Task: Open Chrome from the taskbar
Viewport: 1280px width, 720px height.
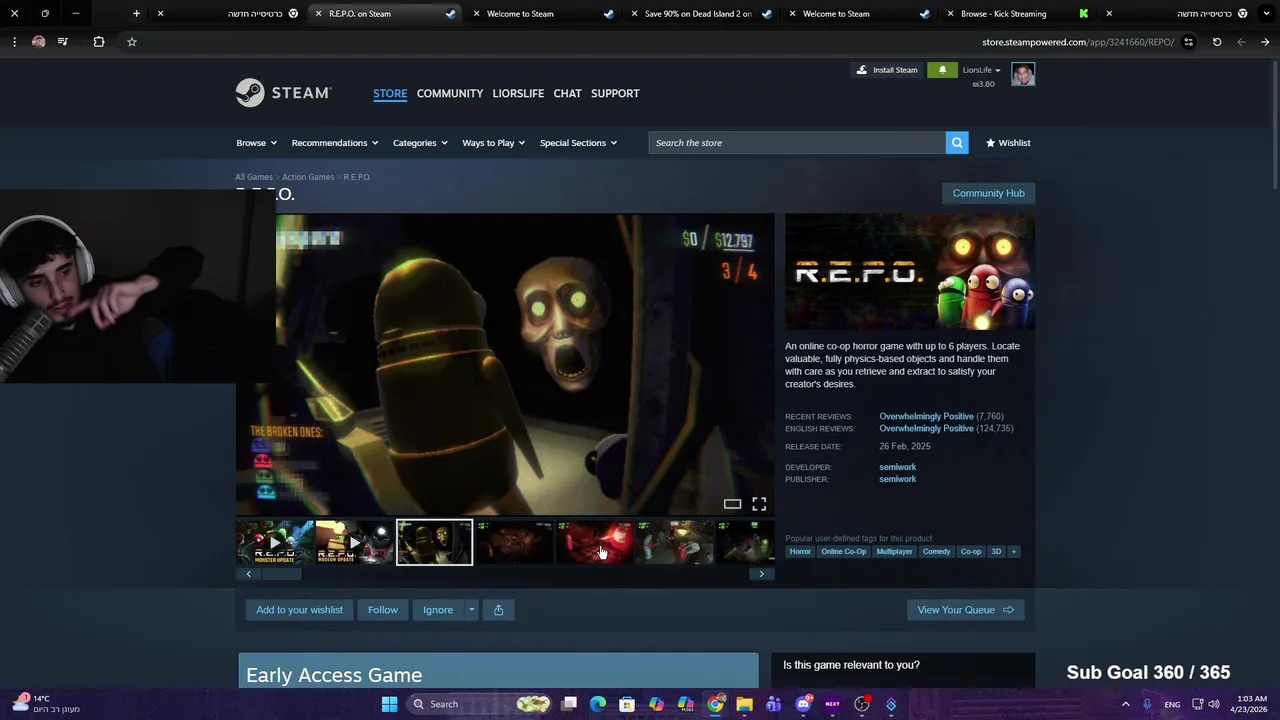Action: (715, 704)
